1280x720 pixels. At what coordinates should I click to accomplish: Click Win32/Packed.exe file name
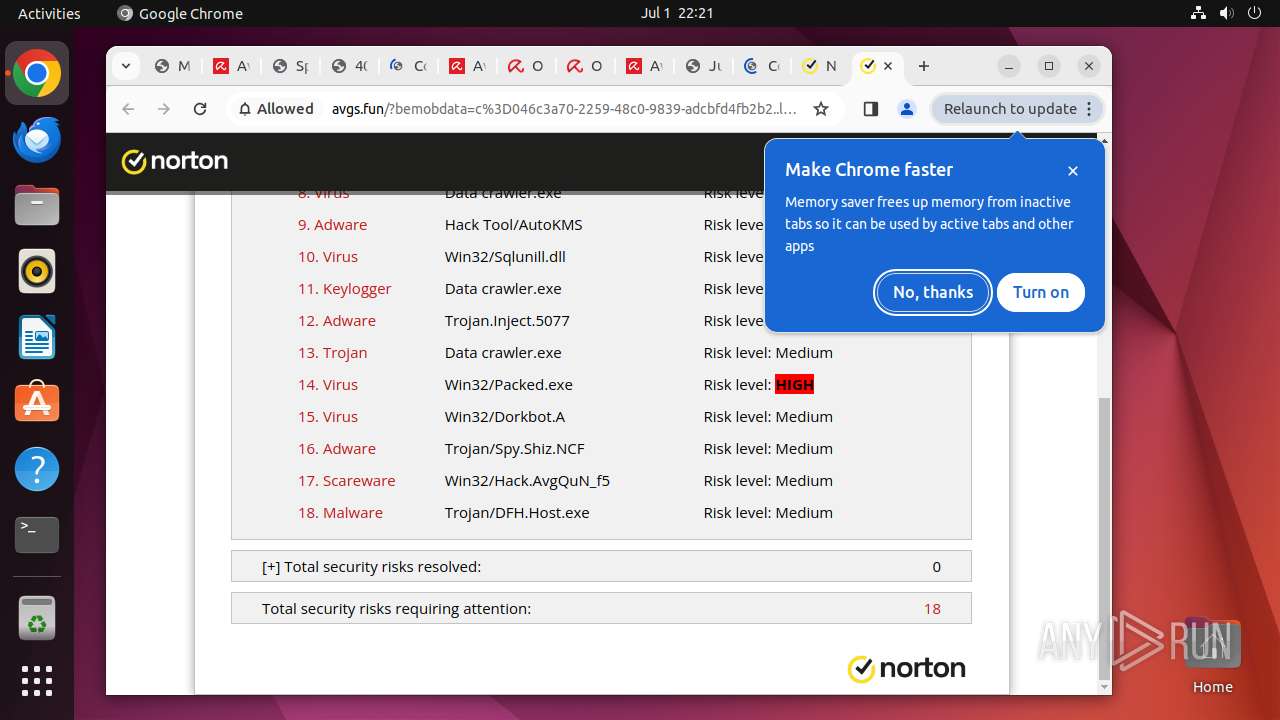point(509,384)
